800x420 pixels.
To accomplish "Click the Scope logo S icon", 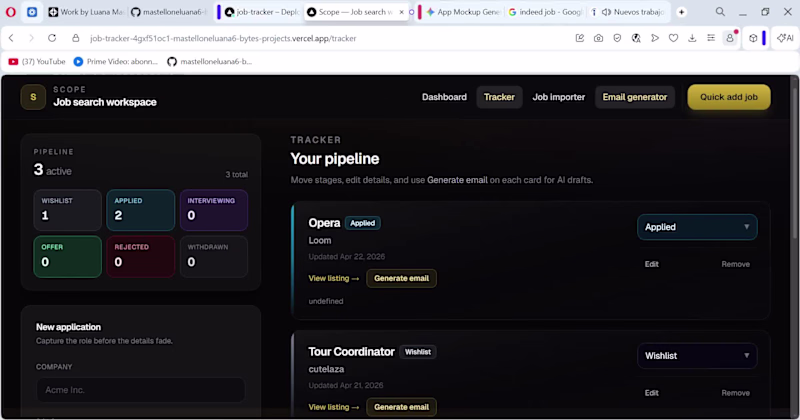I will 33,97.
